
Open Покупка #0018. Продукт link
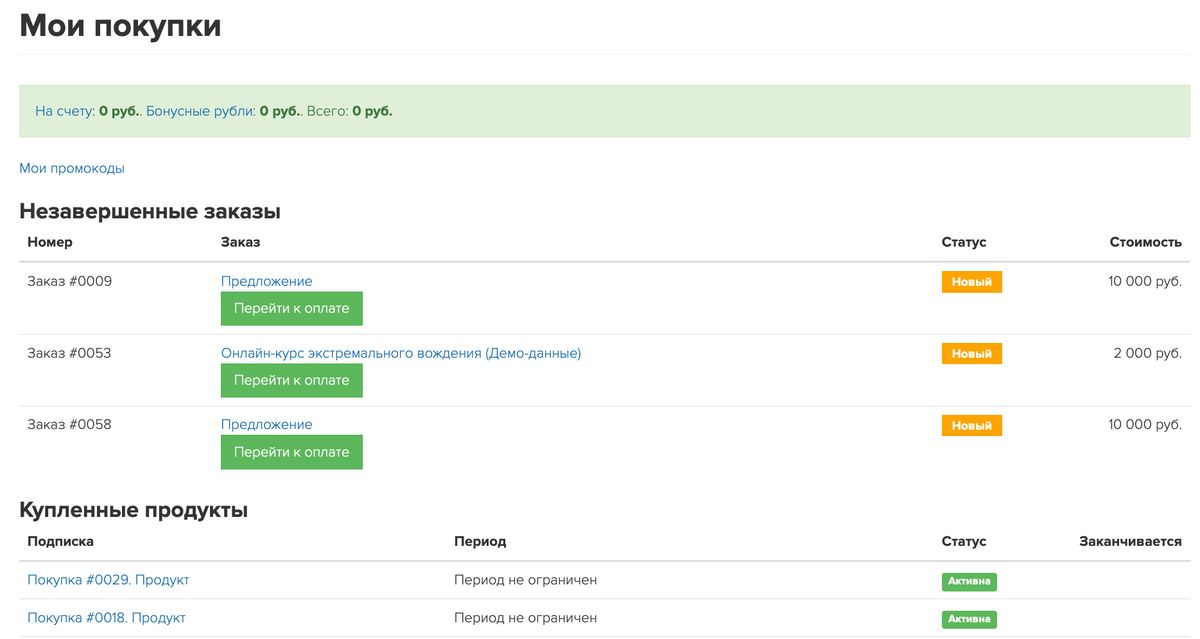pos(106,618)
